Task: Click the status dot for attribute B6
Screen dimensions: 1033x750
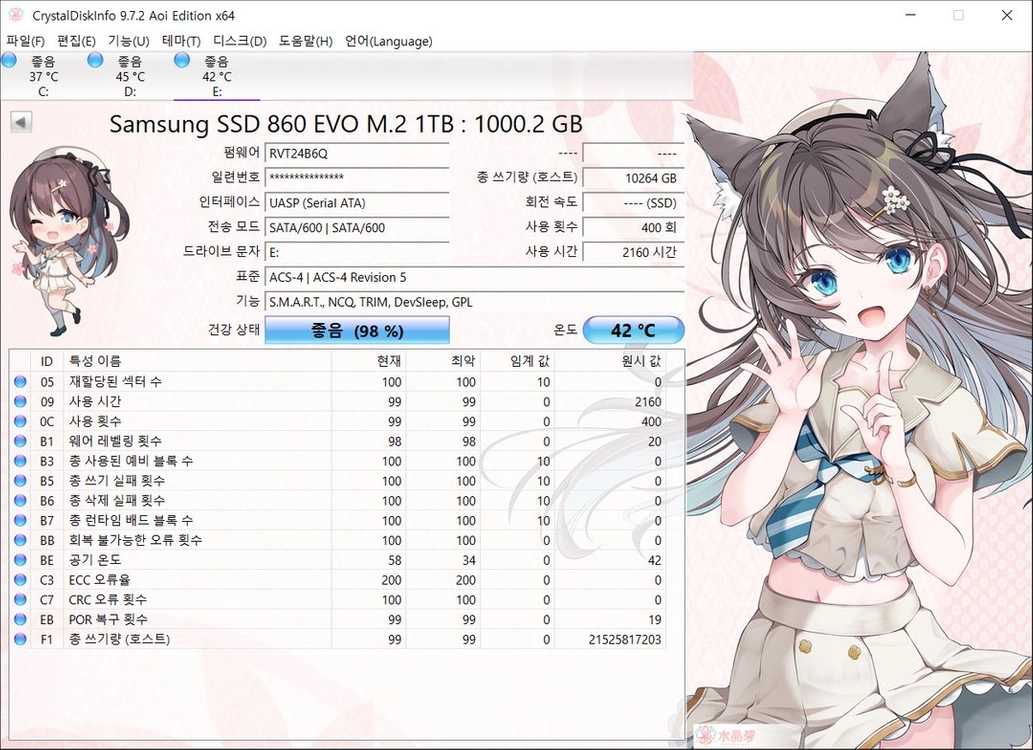Action: click(20, 500)
